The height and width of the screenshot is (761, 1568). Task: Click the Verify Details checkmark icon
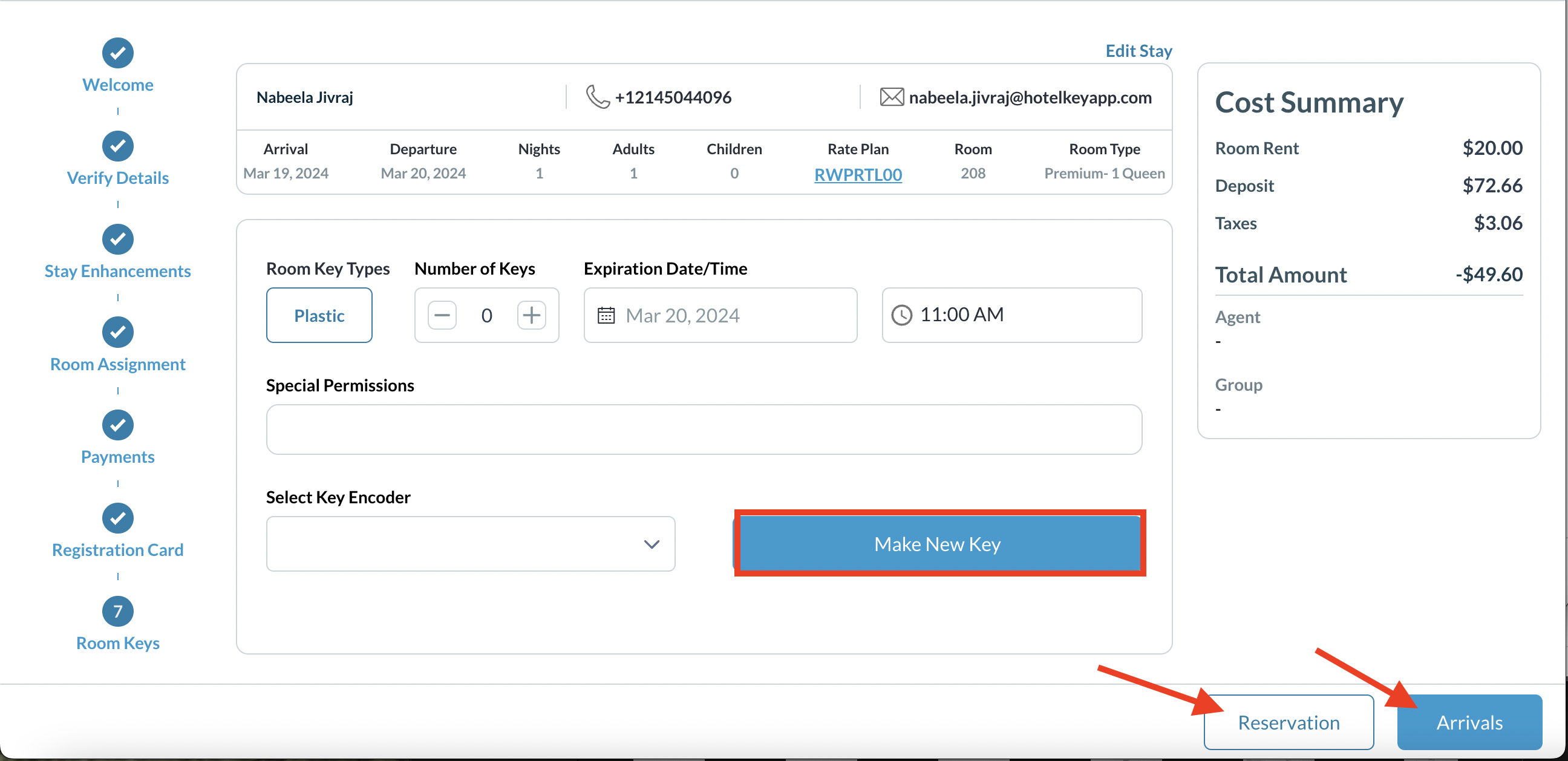[117, 146]
